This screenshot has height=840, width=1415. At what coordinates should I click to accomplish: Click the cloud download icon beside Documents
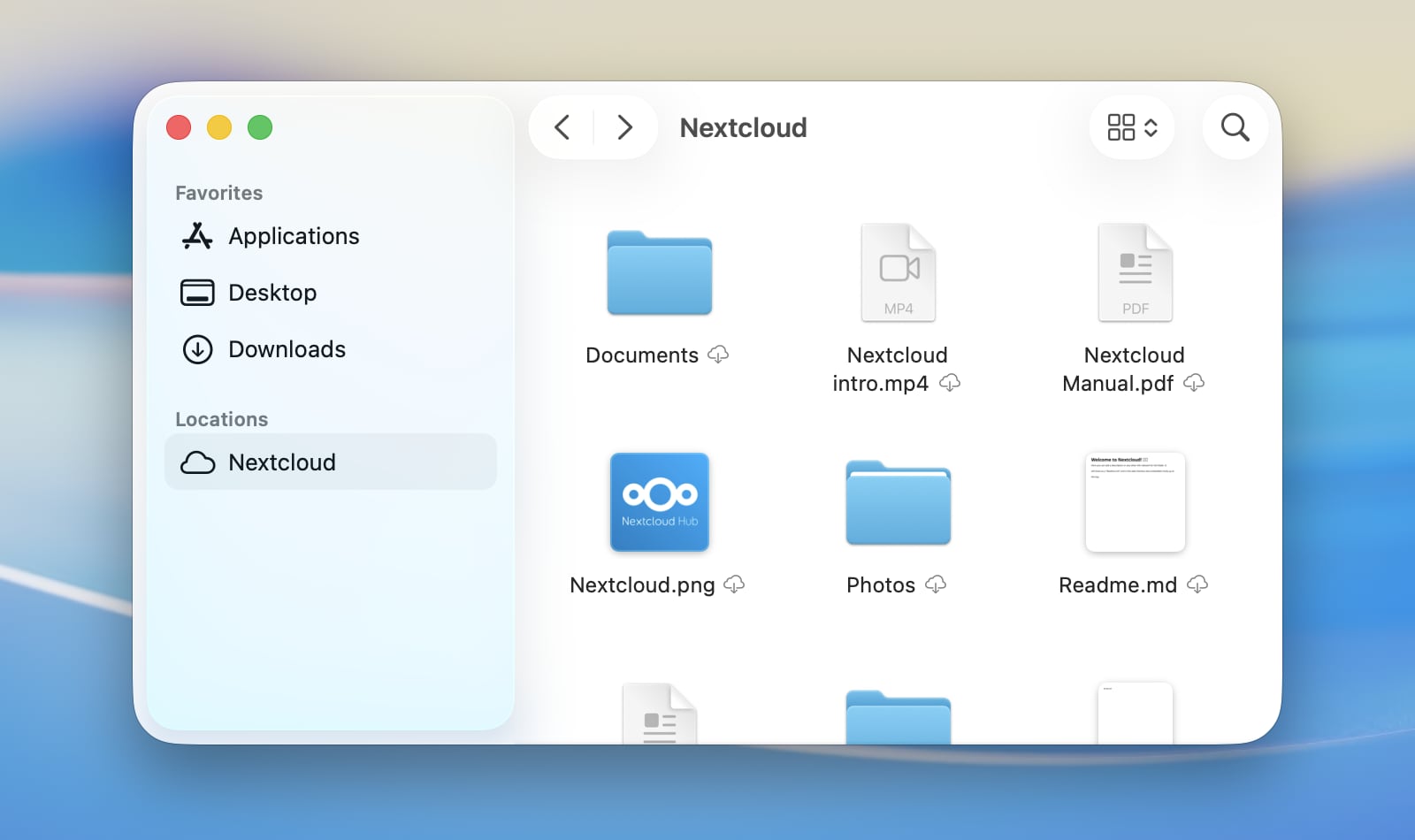719,355
